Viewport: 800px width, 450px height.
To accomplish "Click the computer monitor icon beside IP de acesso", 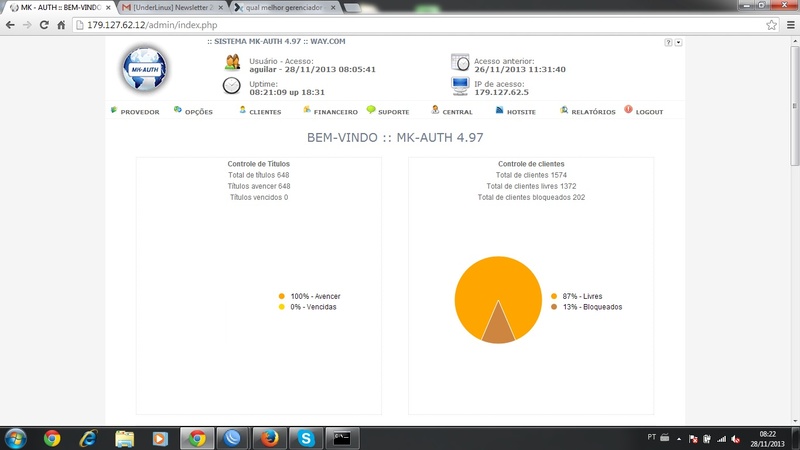I will click(460, 86).
